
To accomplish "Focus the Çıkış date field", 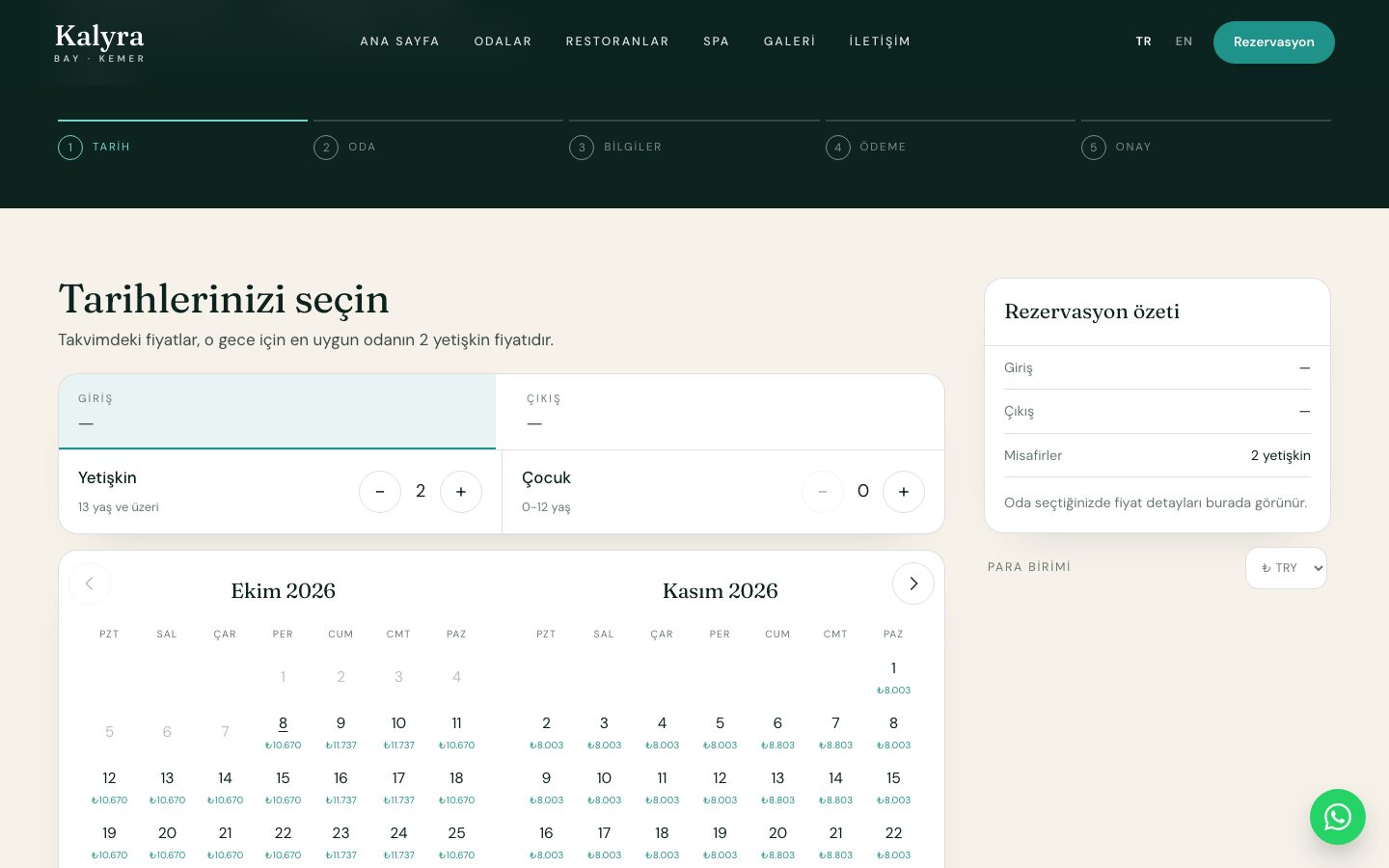I will click(x=720, y=412).
